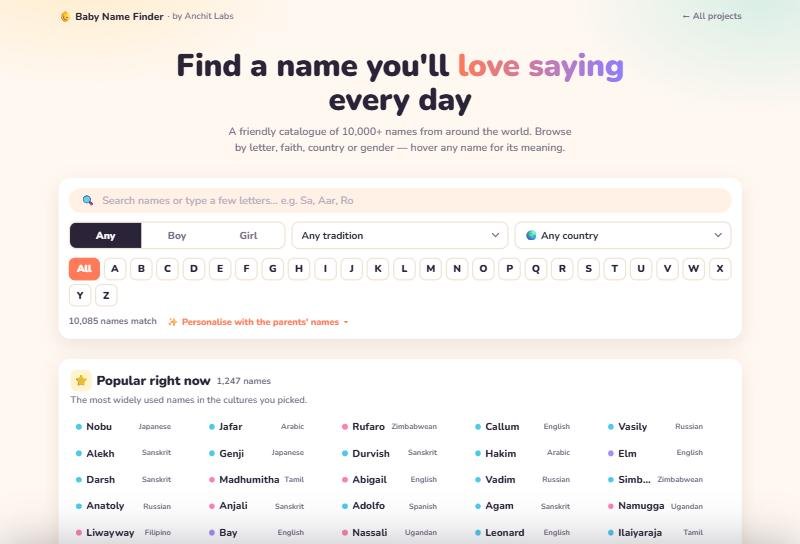Go back via All projects link
The width and height of the screenshot is (800, 544).
pos(712,16)
